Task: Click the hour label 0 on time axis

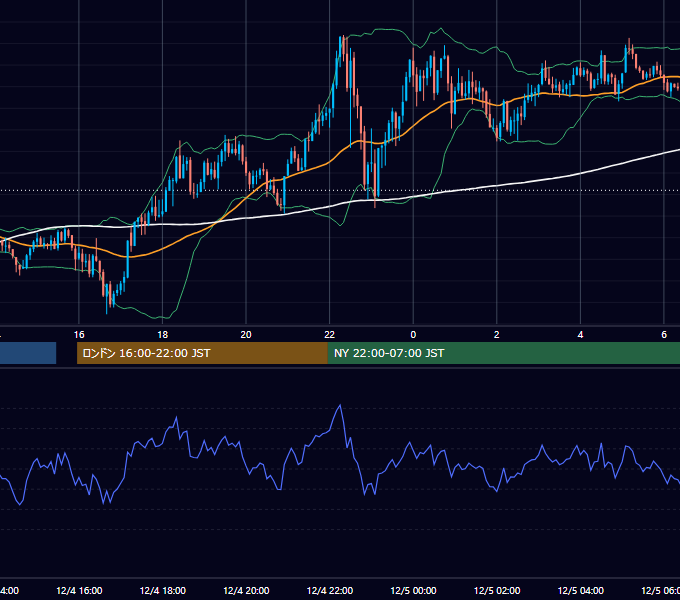Action: 413,335
